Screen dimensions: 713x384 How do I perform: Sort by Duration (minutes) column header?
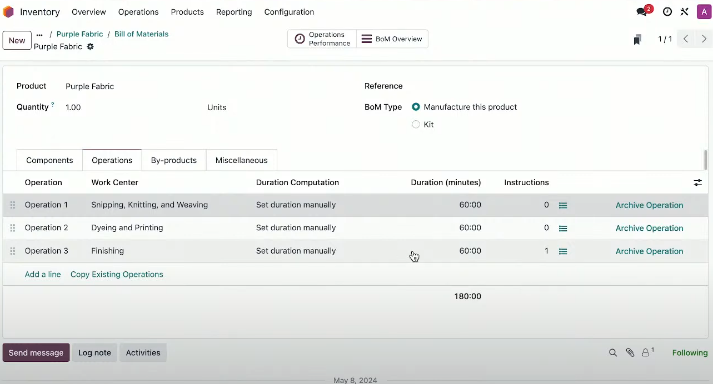point(446,182)
